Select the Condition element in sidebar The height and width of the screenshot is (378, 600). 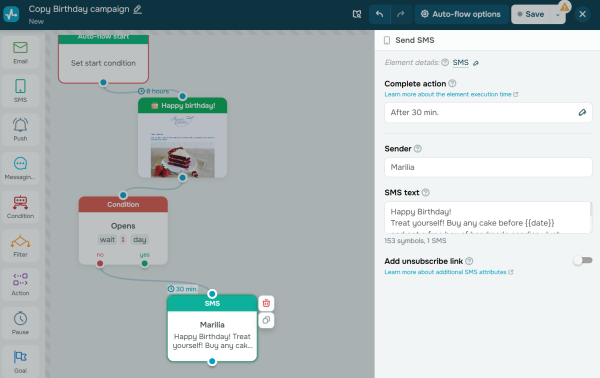pos(20,207)
